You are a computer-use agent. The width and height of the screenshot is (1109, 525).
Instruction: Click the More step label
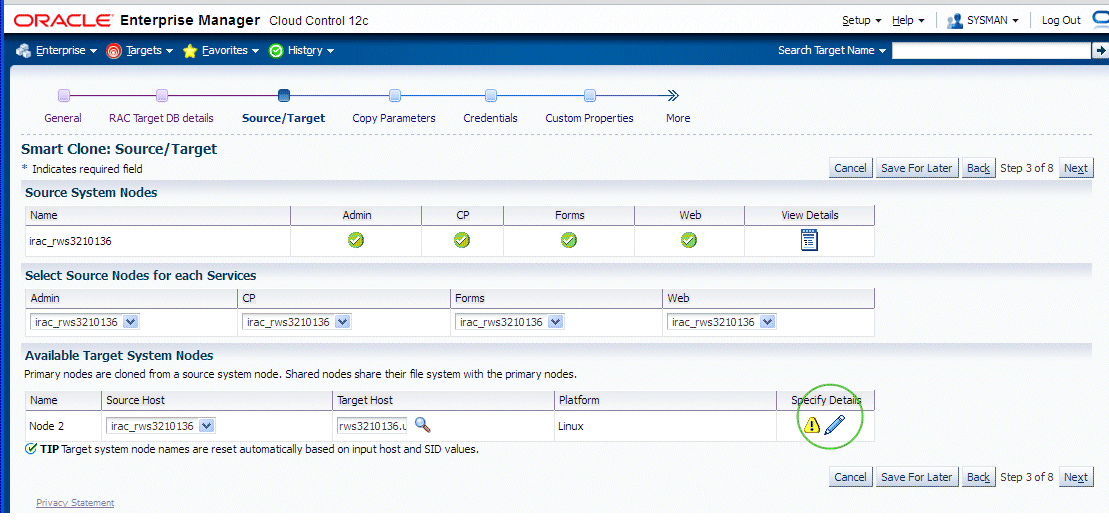(x=678, y=118)
